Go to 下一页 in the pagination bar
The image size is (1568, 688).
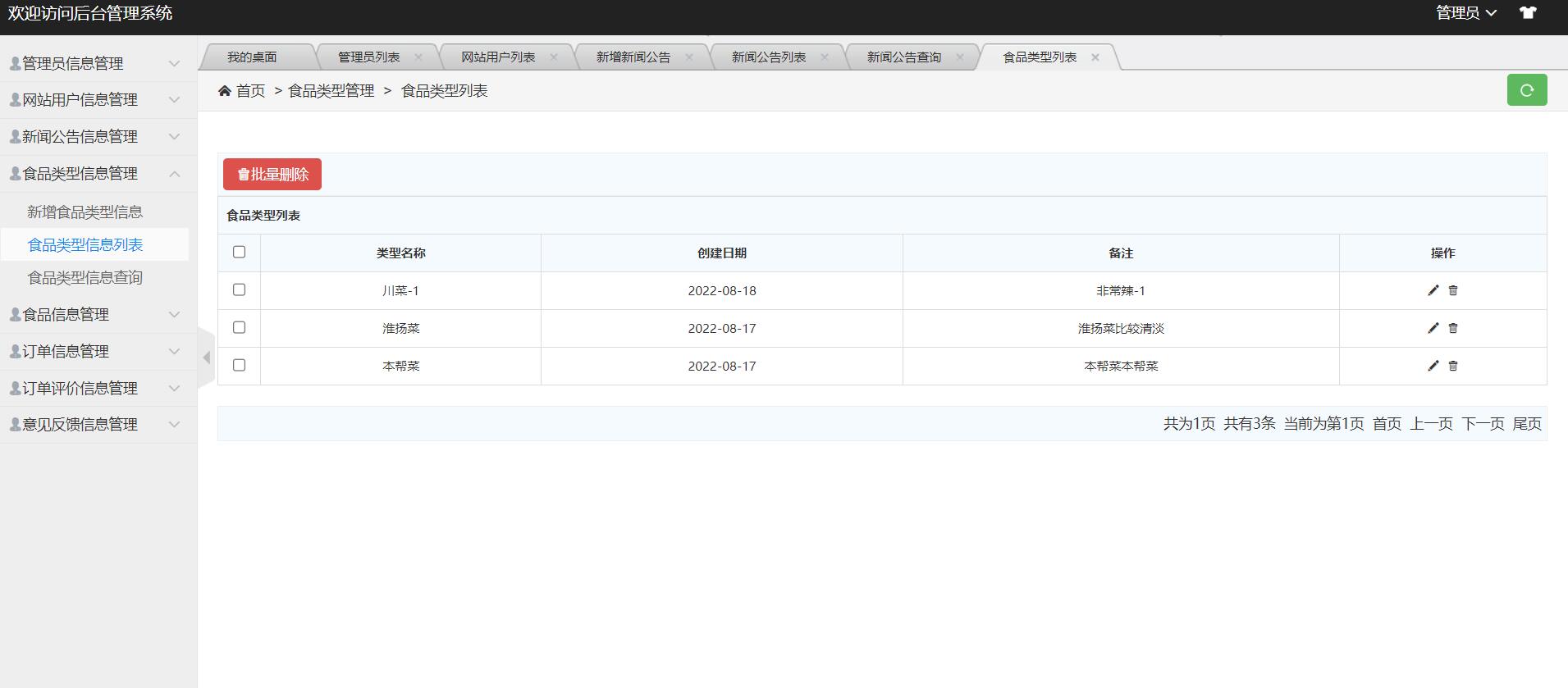pos(1483,424)
